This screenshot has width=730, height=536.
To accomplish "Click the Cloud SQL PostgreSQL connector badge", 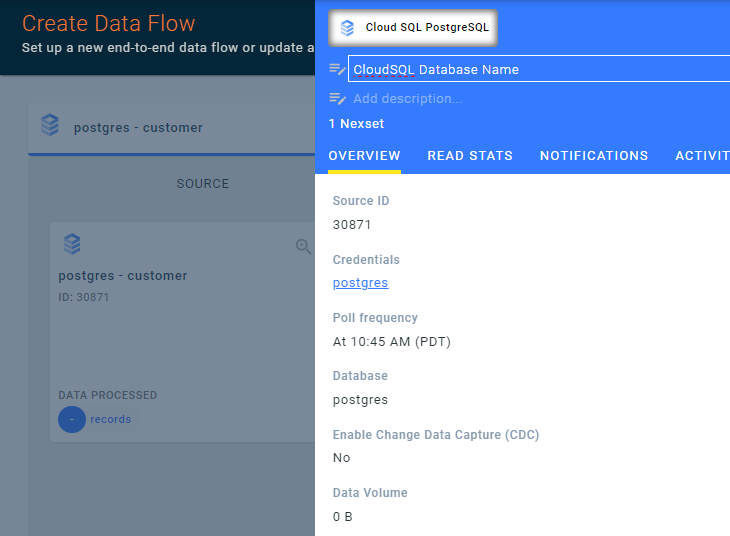I will tap(412, 28).
